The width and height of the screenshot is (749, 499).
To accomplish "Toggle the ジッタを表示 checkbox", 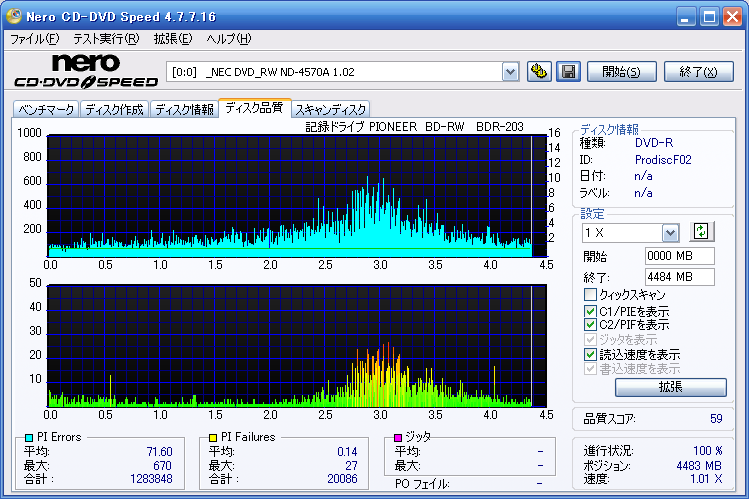I will tap(590, 340).
